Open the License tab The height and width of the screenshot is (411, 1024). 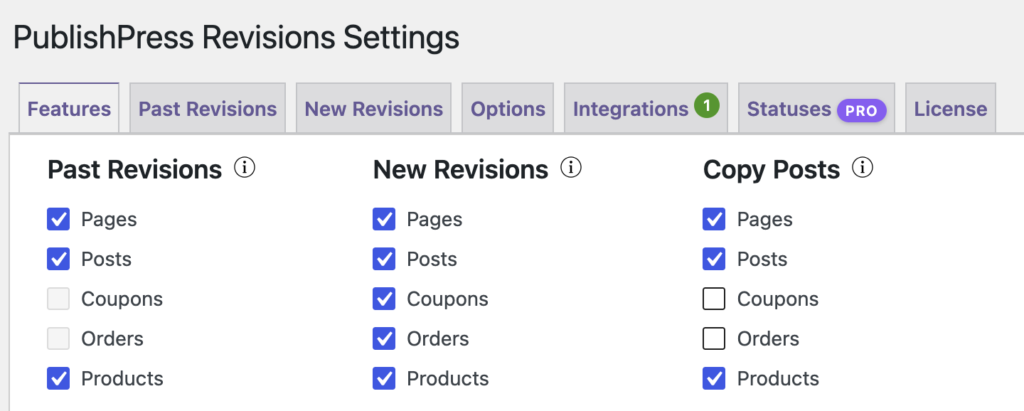951,108
